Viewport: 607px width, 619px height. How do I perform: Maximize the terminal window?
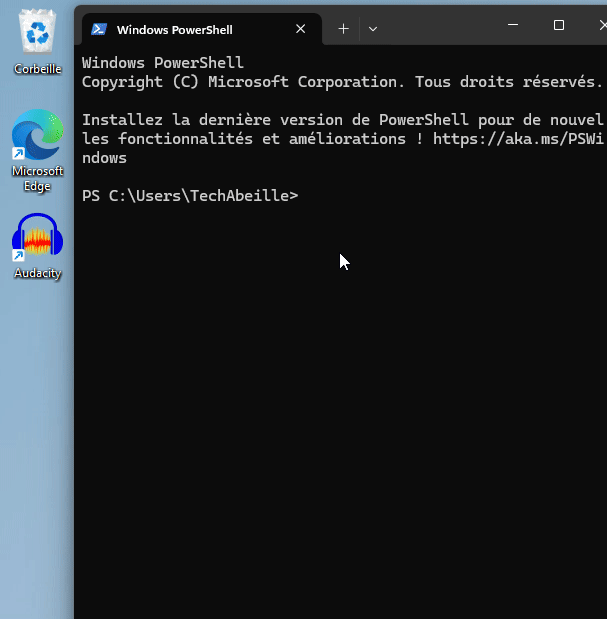click(x=558, y=25)
